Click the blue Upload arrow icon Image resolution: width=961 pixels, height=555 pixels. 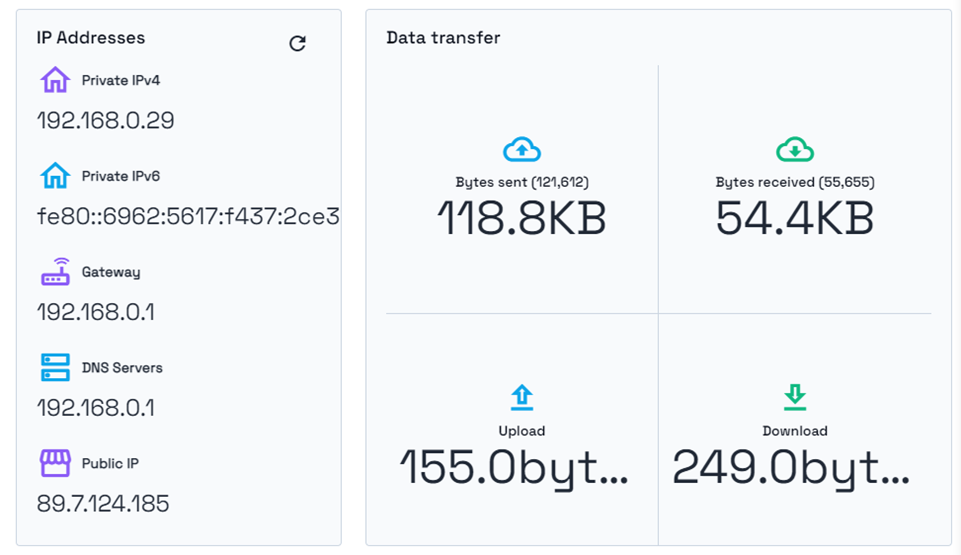pos(522,398)
